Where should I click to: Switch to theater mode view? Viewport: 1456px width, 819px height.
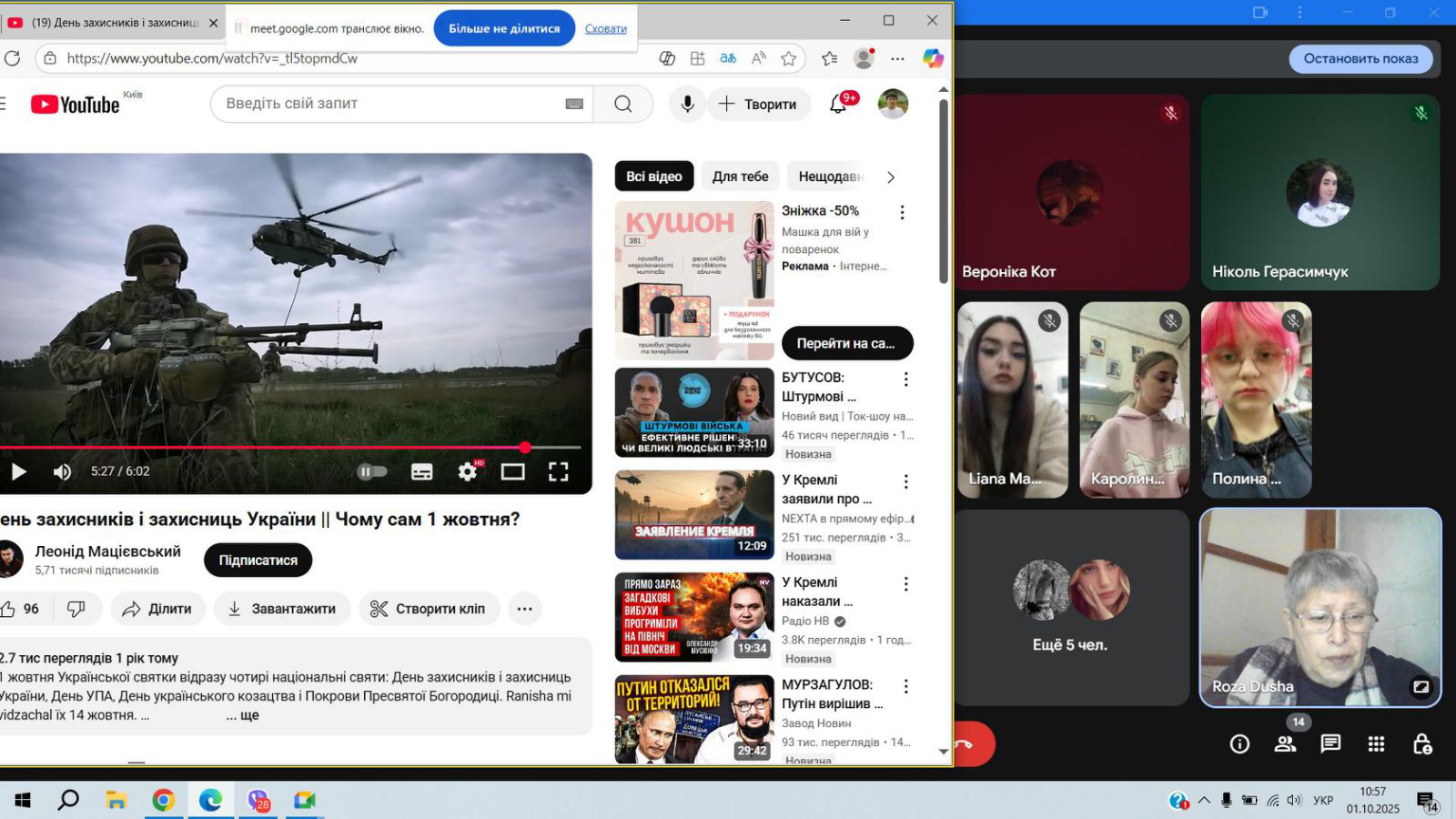click(x=512, y=471)
